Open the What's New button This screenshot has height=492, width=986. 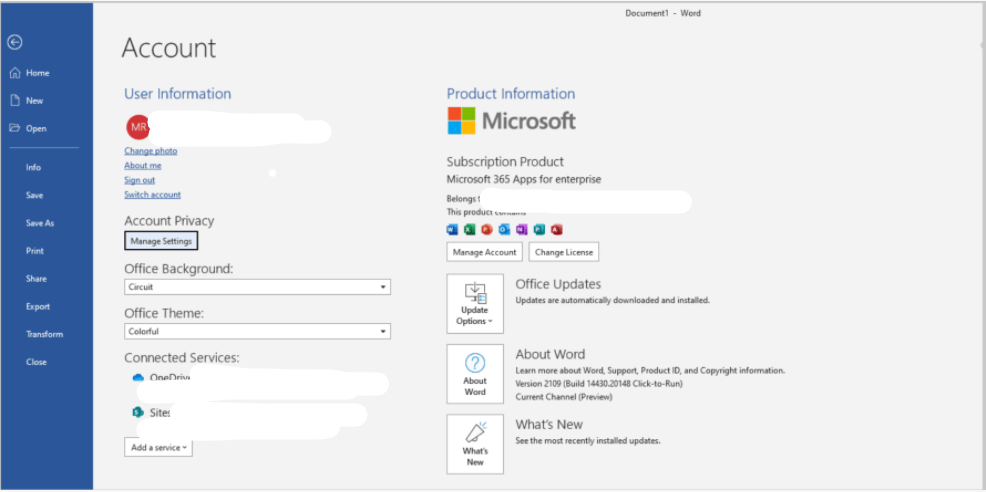(x=475, y=444)
